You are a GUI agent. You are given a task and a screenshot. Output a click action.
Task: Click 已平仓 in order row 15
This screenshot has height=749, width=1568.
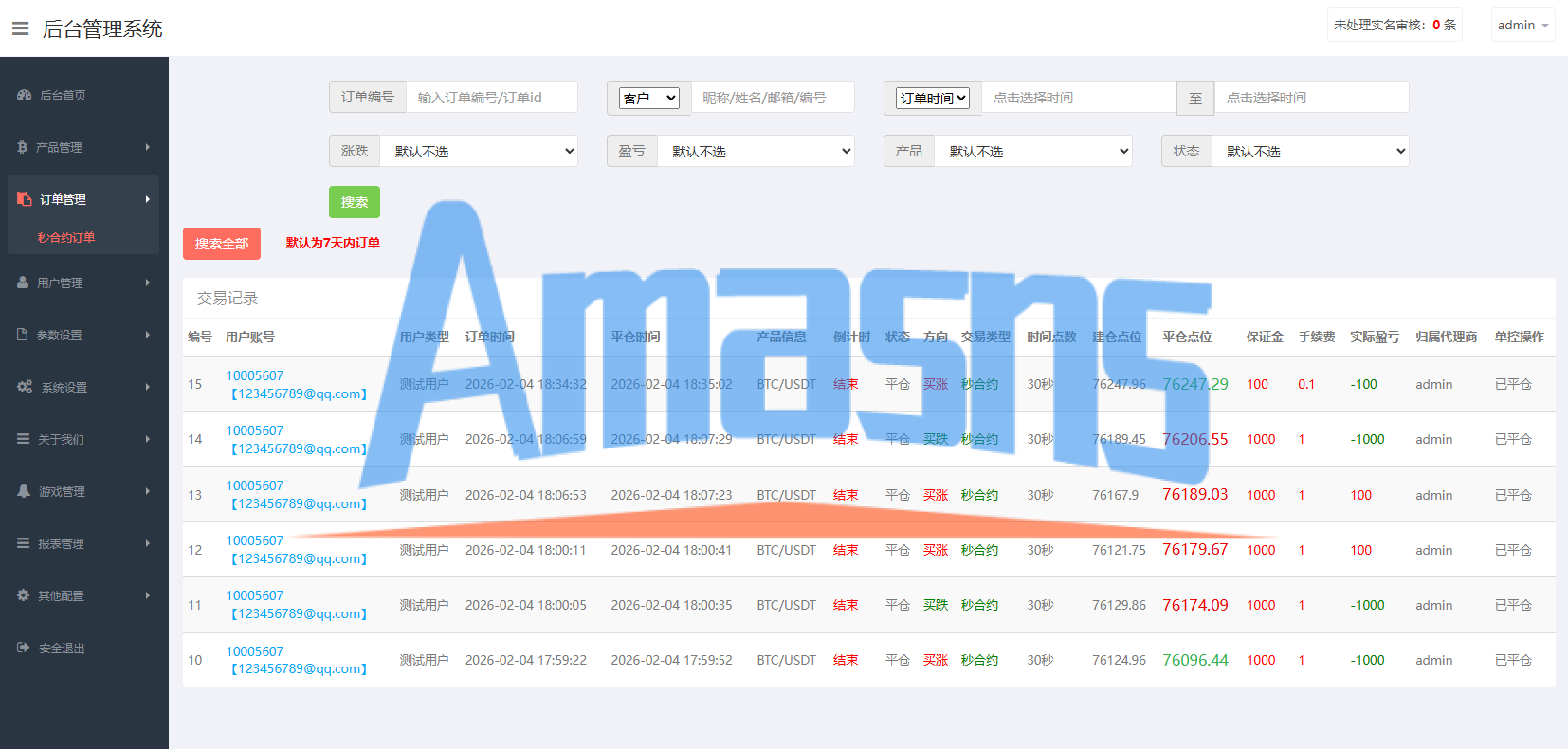click(x=1513, y=384)
